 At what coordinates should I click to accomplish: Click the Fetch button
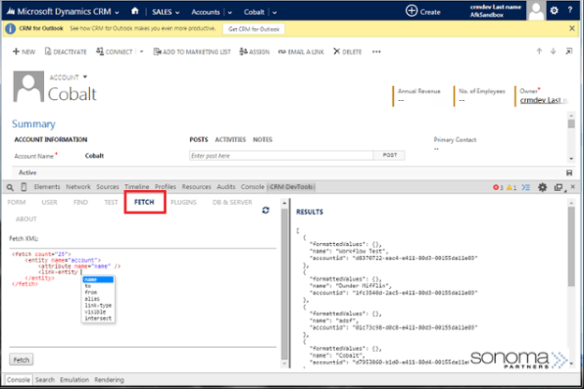click(x=21, y=360)
